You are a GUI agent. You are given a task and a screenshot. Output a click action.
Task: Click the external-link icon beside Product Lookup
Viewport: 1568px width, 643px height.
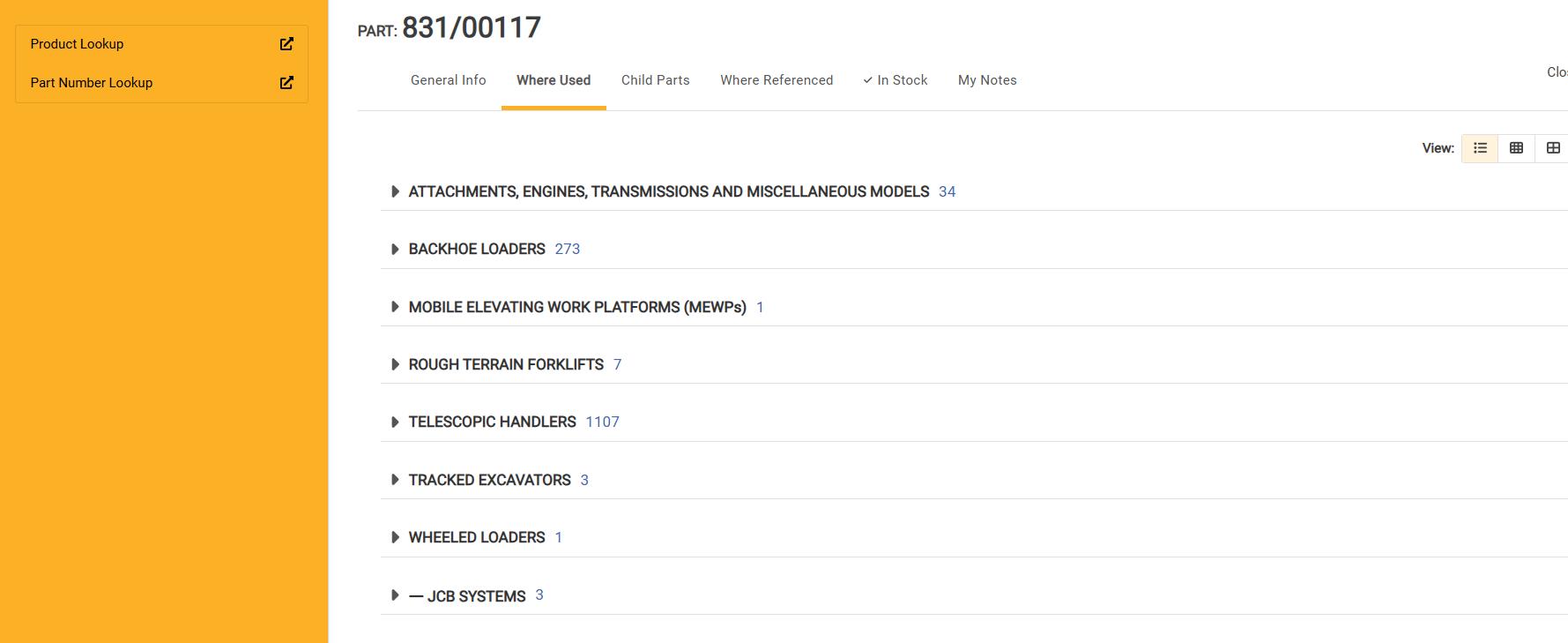coord(286,44)
